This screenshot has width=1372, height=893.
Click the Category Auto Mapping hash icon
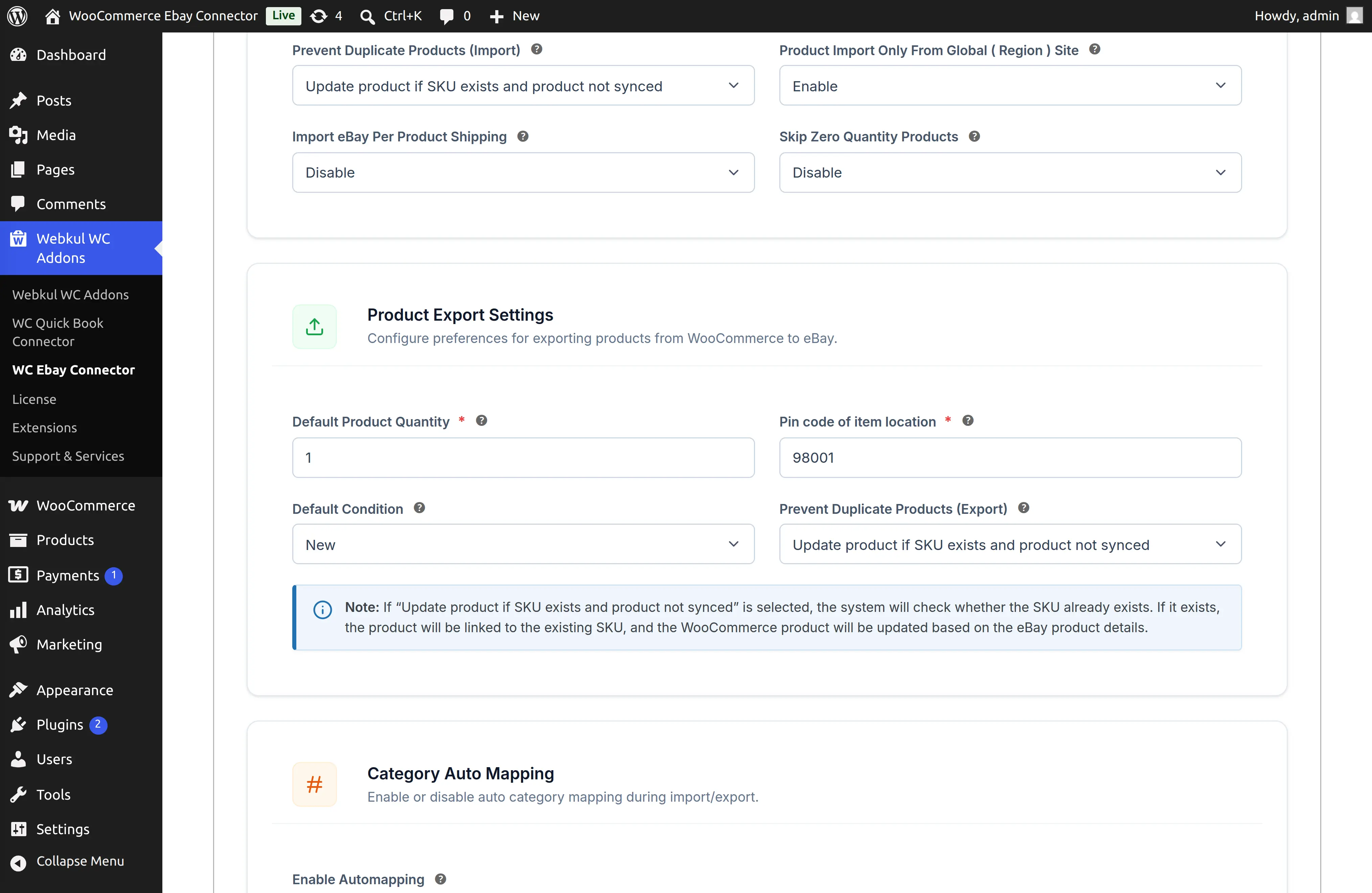[x=314, y=785]
